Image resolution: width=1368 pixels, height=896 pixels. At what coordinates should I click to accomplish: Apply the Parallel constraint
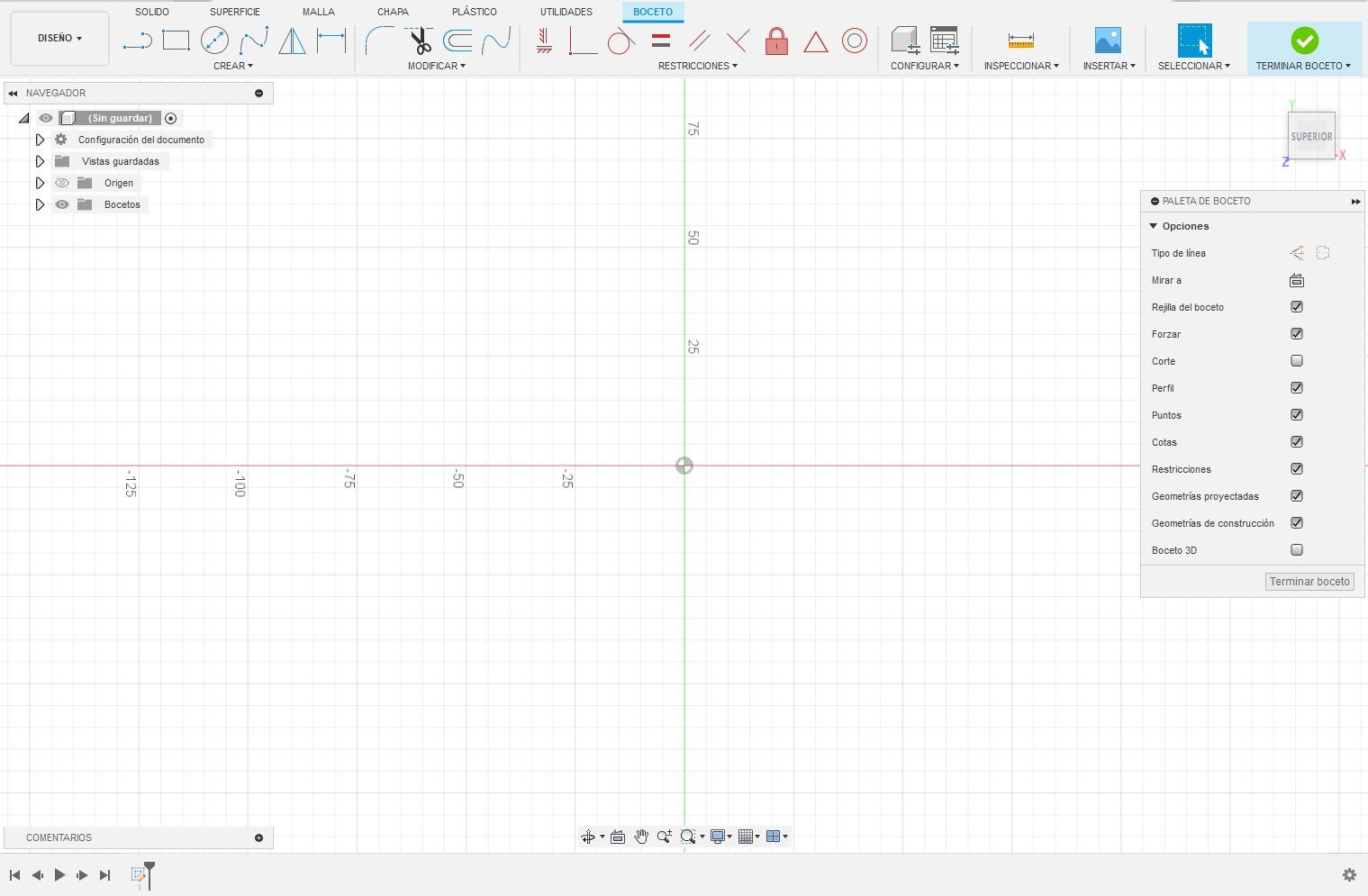pyautogui.click(x=699, y=41)
